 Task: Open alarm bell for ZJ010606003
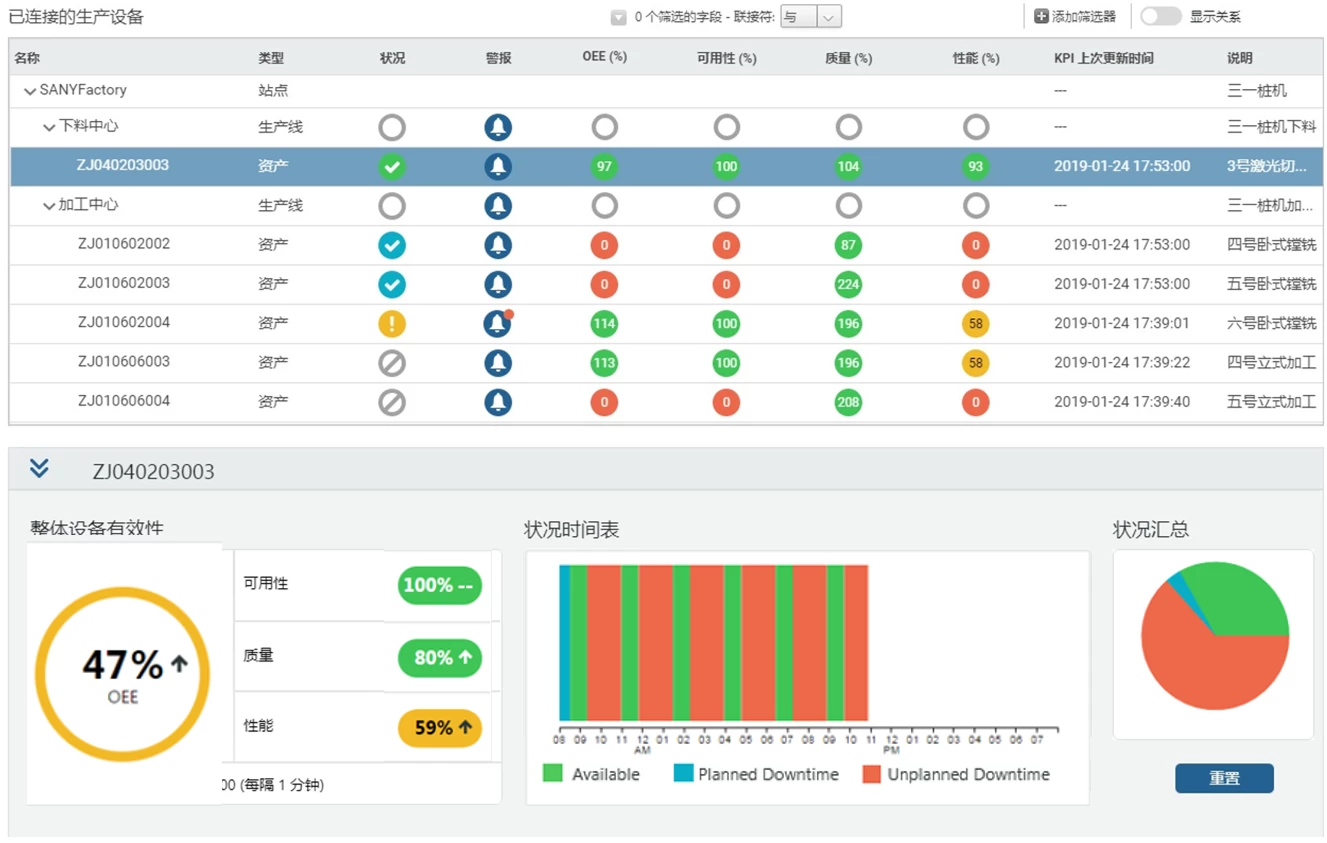[x=498, y=362]
